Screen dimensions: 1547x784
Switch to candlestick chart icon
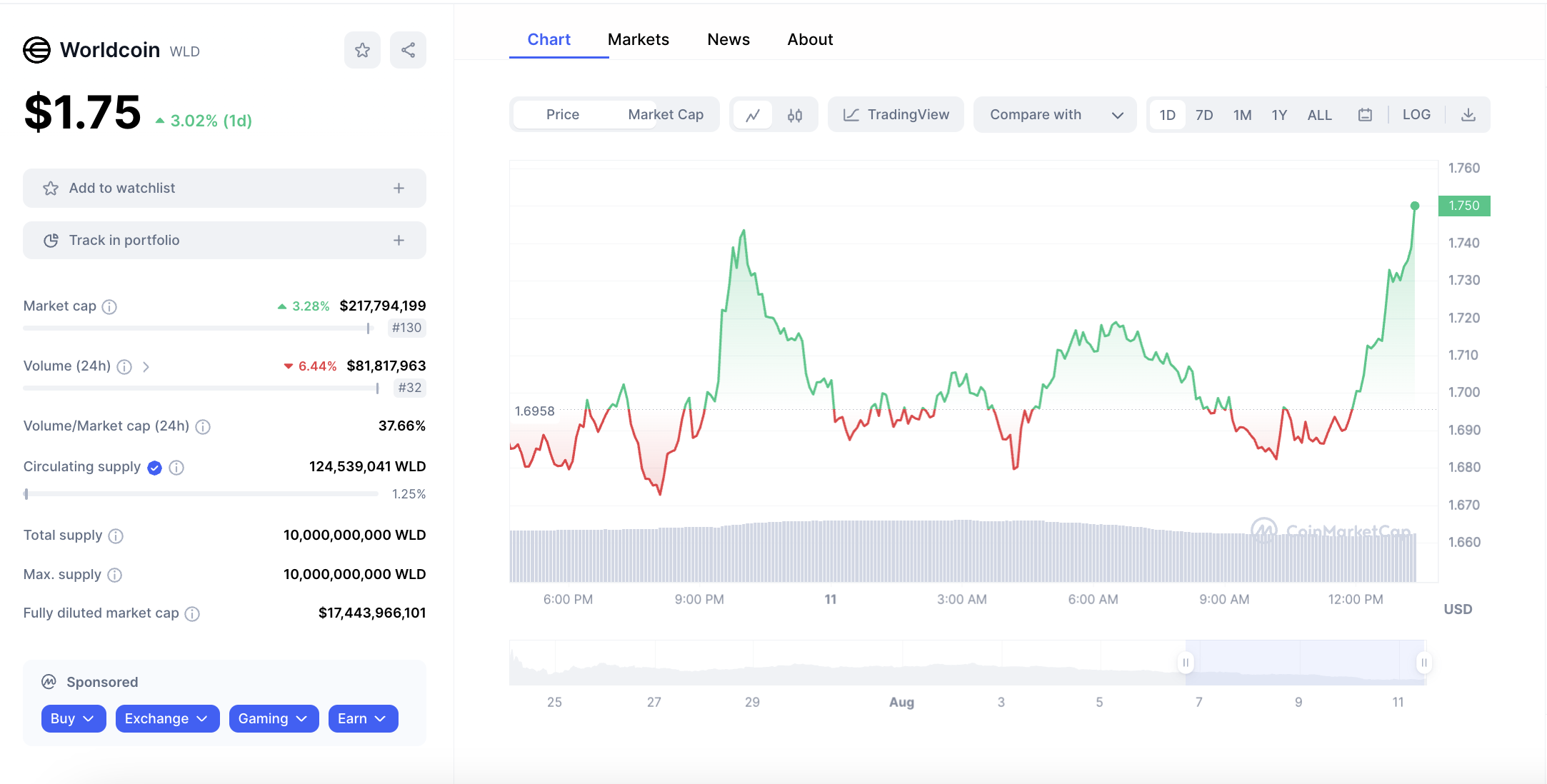click(795, 115)
